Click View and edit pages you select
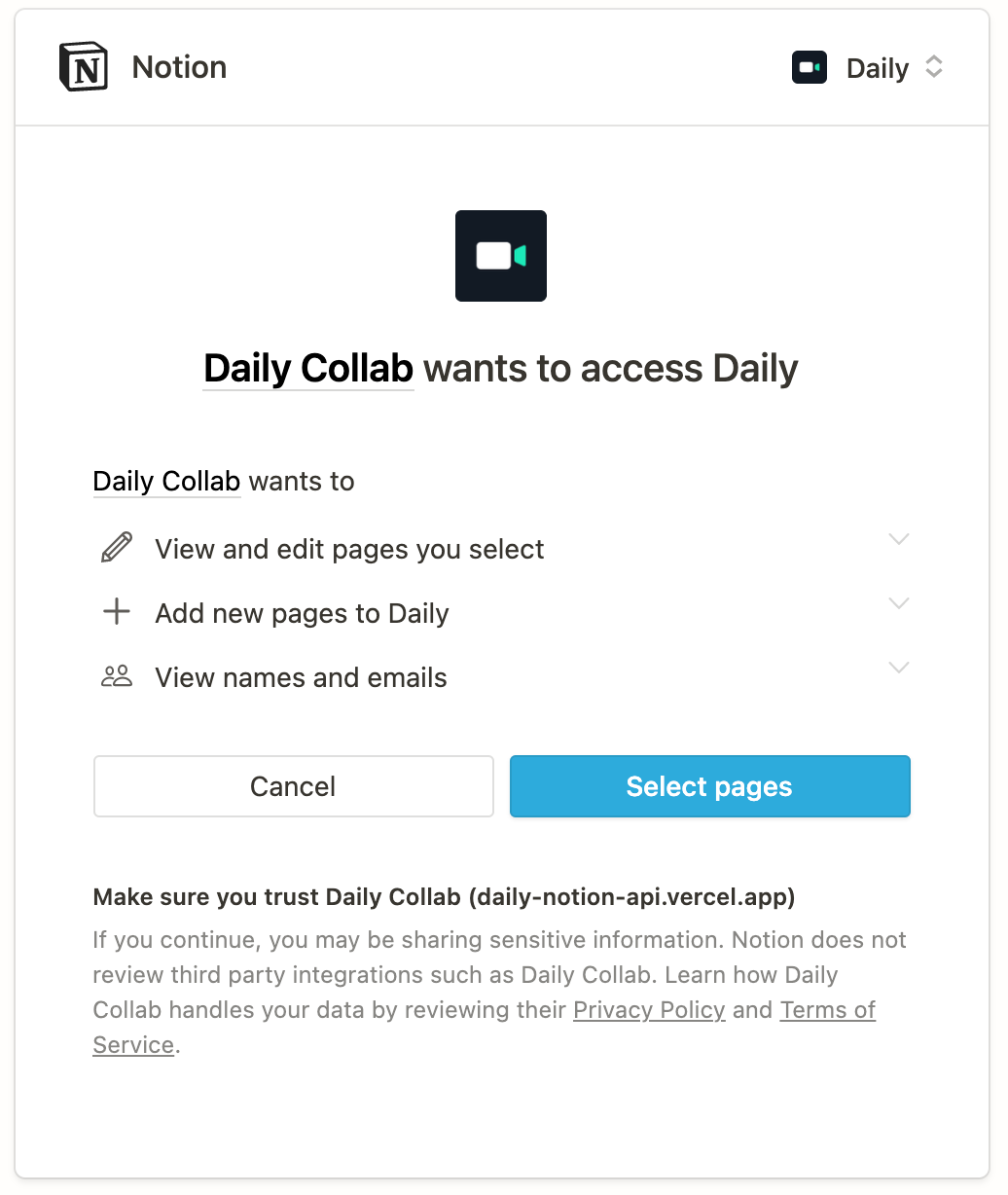Viewport: 1008px width, 1195px height. click(349, 549)
